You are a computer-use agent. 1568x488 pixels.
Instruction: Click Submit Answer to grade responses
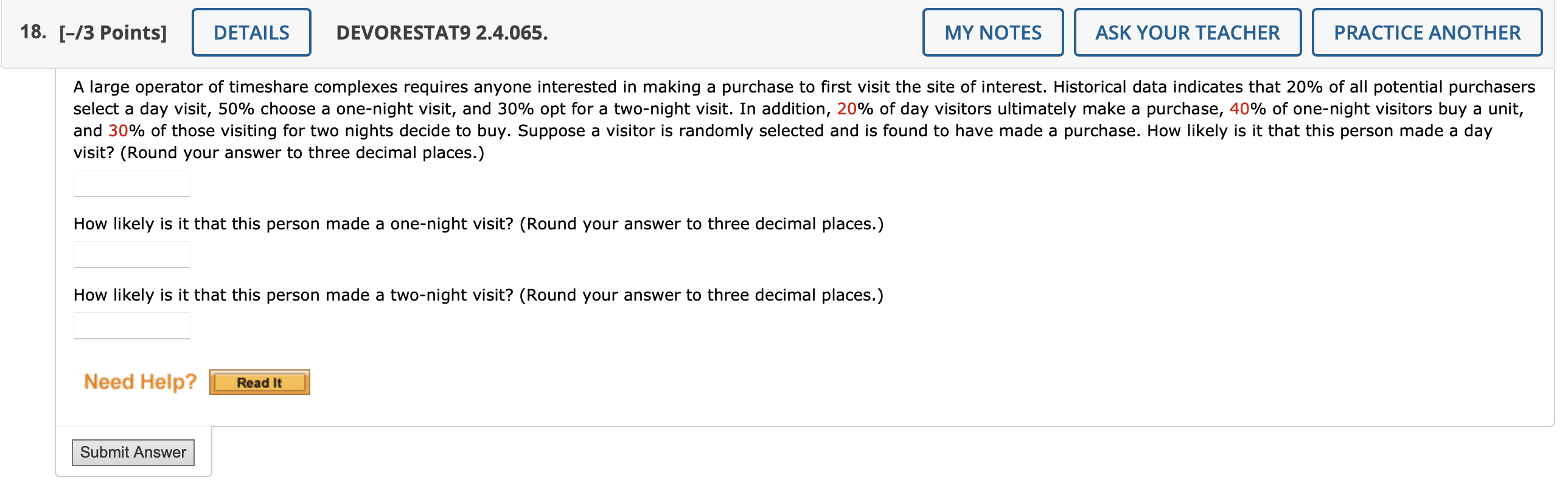[133, 452]
